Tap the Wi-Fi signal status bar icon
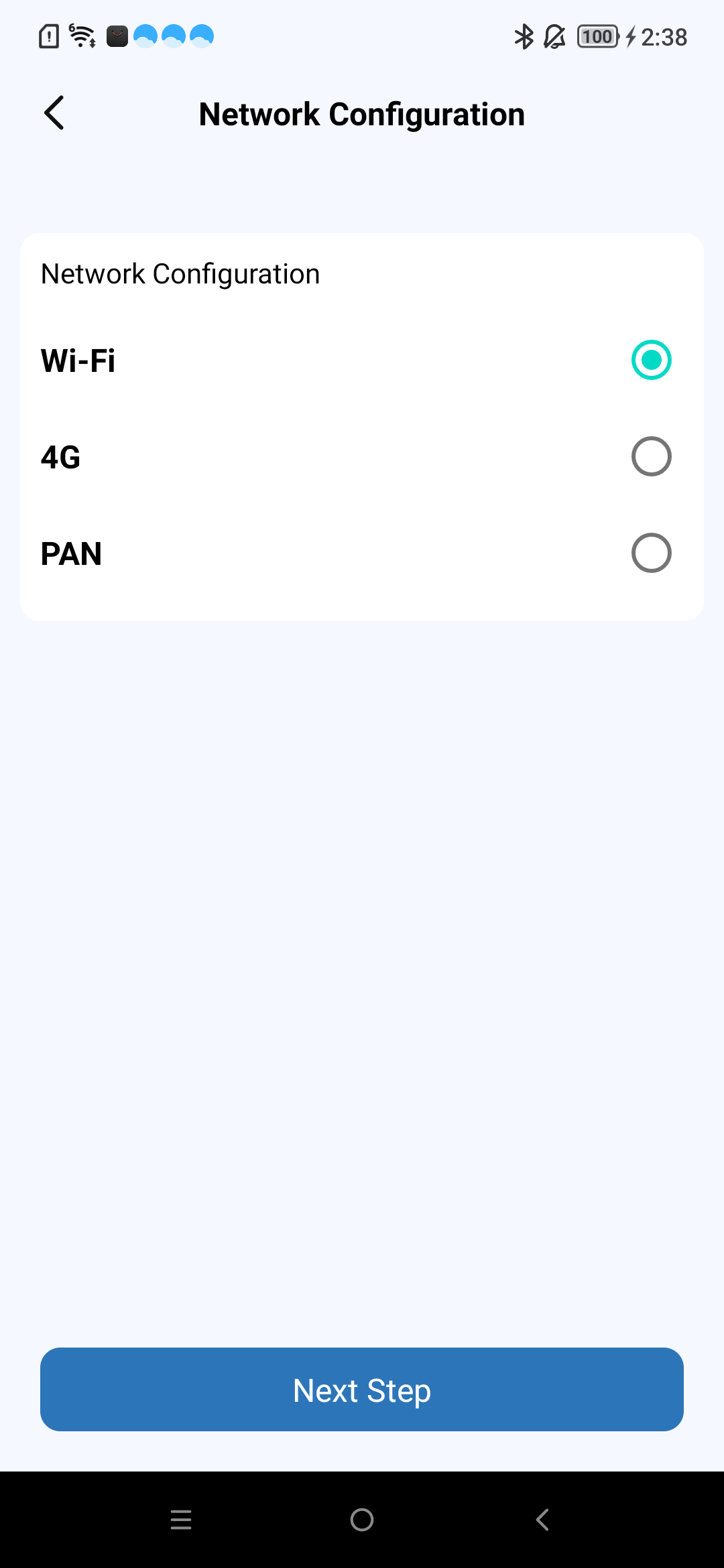Viewport: 724px width, 1568px height. click(x=82, y=36)
